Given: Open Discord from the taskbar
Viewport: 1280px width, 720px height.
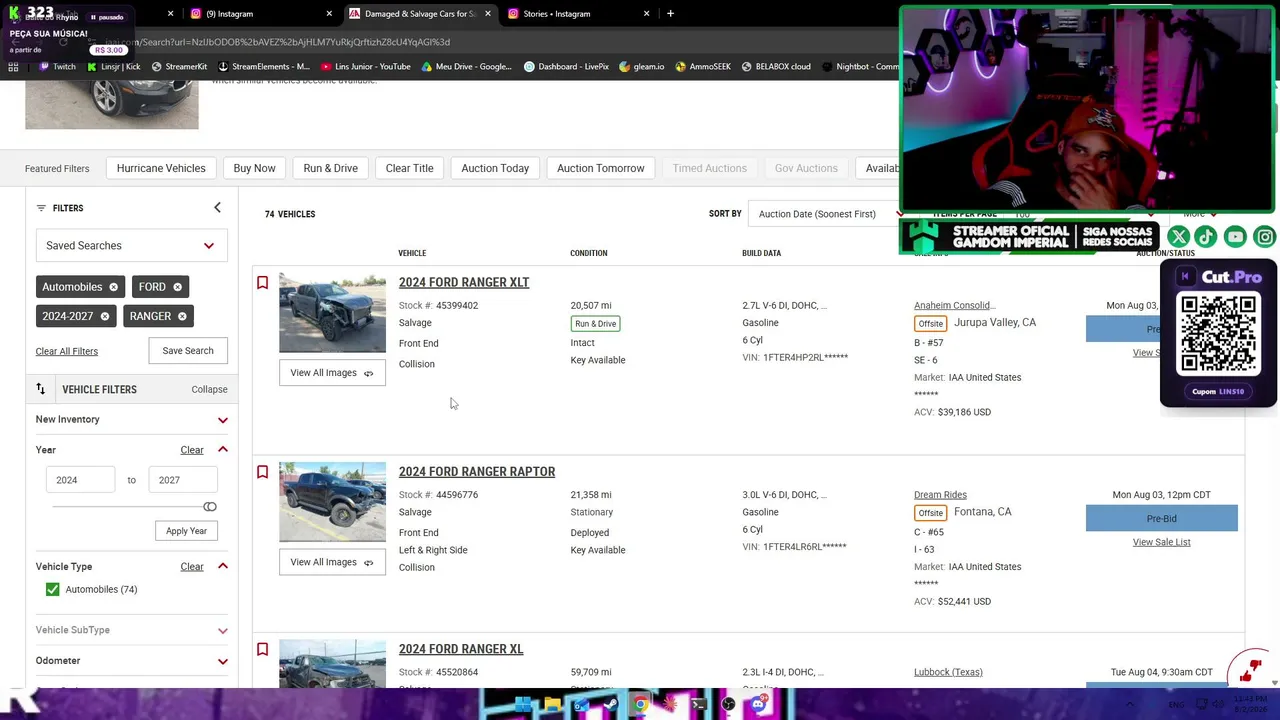Looking at the screenshot, I should click(758, 704).
